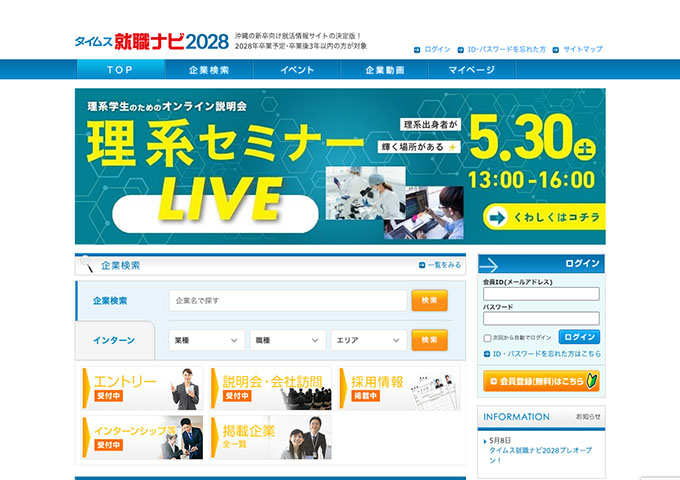The height and width of the screenshot is (480, 680).
Task: Click the 13:00-16:00 time text
Action: click(x=532, y=180)
